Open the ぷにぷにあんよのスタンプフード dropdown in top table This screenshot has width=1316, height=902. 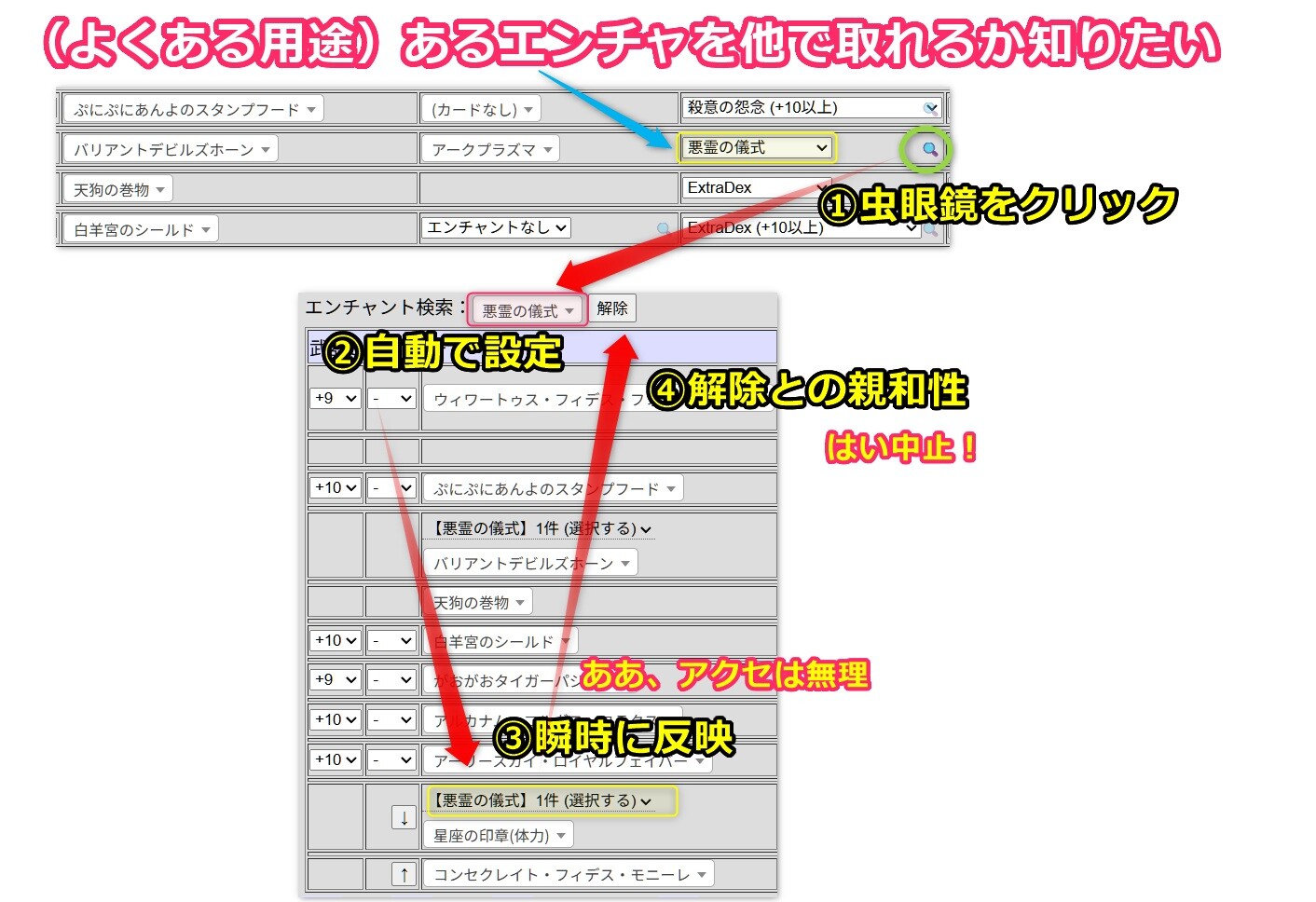tap(194, 109)
